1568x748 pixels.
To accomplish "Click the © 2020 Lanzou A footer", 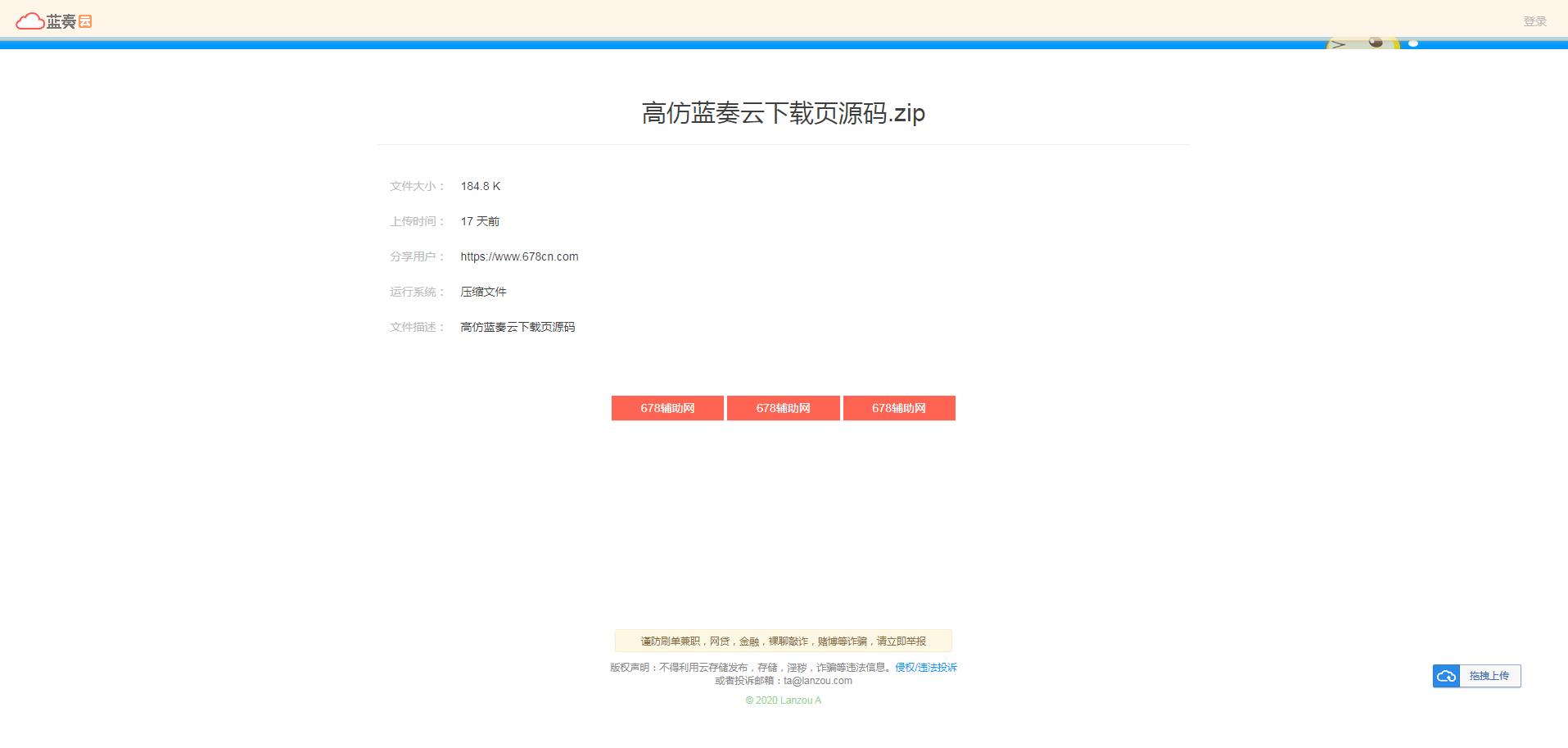I will coord(784,700).
